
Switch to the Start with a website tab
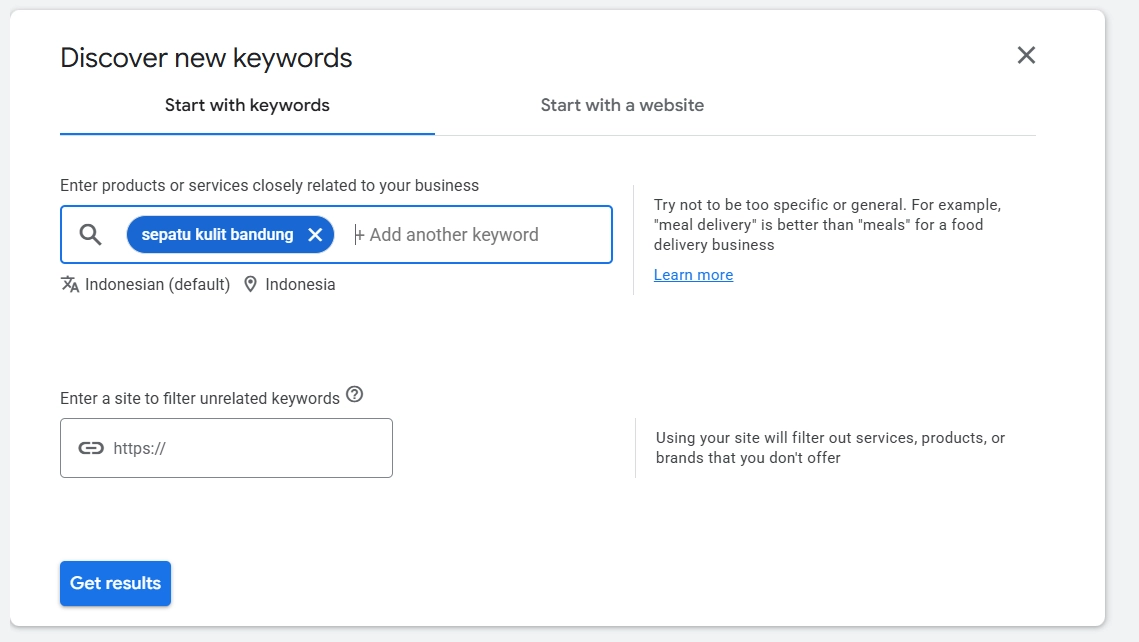[x=622, y=104]
